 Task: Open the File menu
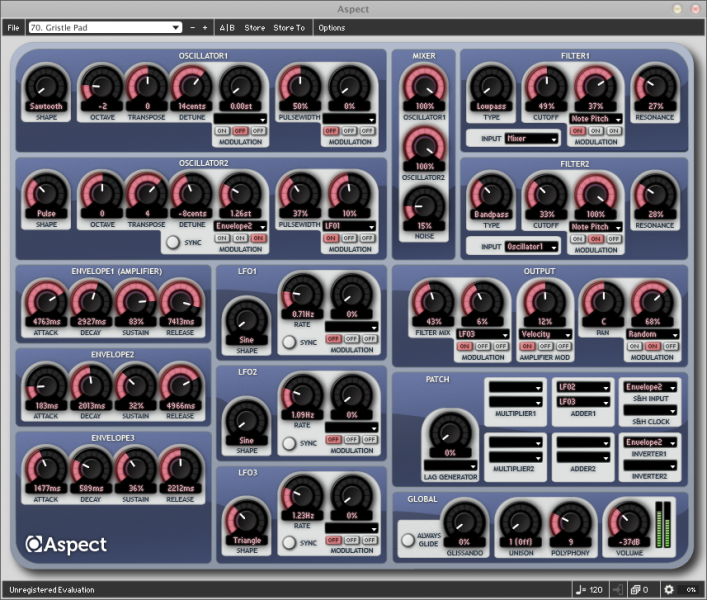pos(13,28)
